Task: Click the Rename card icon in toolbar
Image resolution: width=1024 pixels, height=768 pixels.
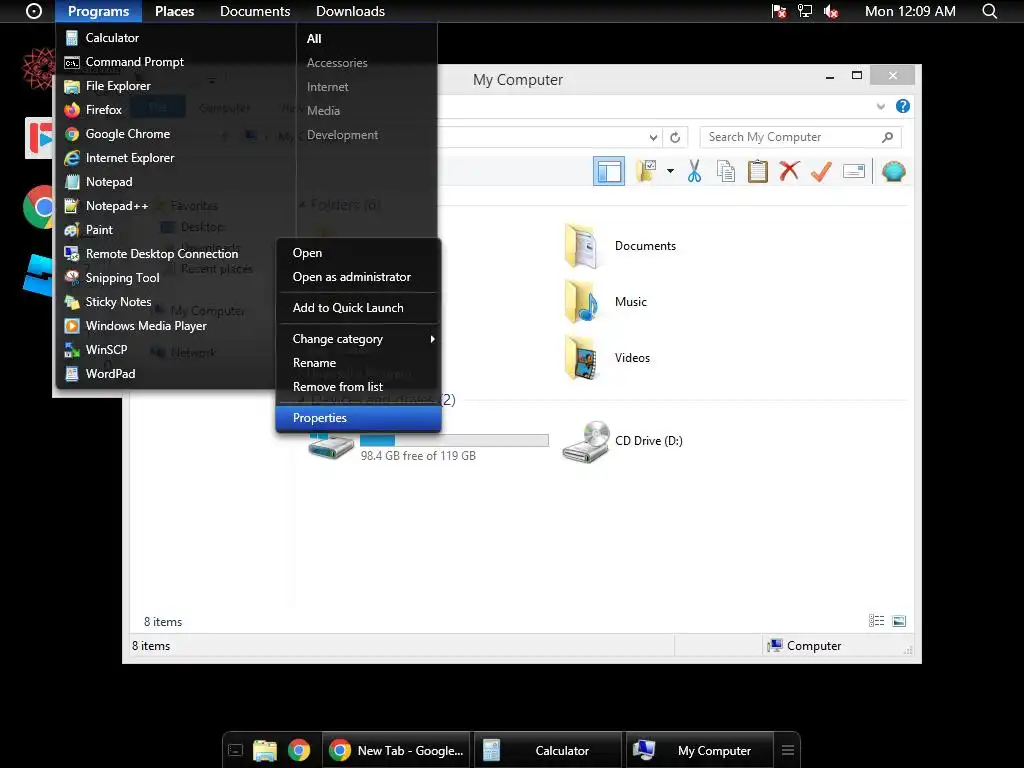Action: (x=854, y=171)
